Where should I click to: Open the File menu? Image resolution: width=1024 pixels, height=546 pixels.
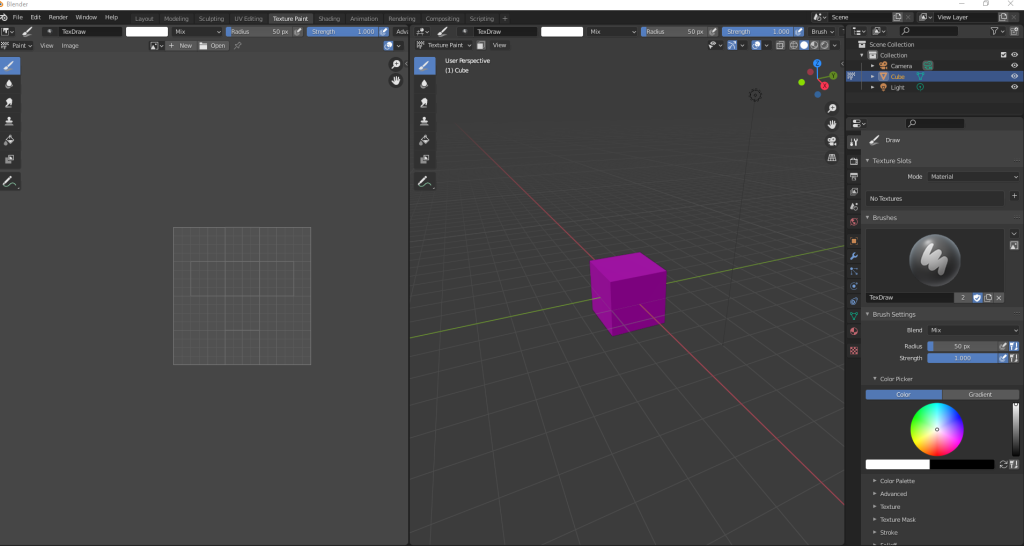click(x=18, y=17)
